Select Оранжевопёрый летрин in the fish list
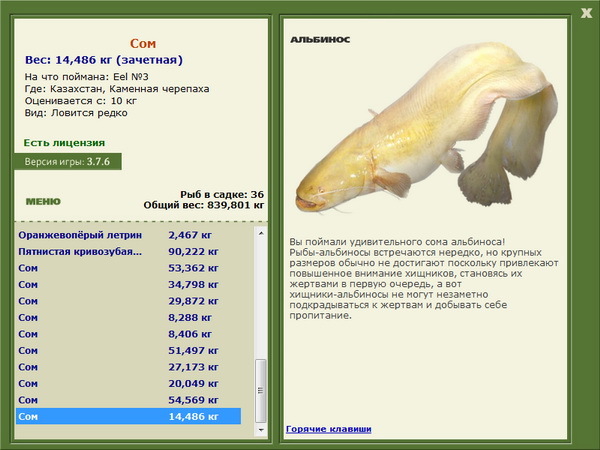The height and width of the screenshot is (450, 600). pyautogui.click(x=129, y=235)
